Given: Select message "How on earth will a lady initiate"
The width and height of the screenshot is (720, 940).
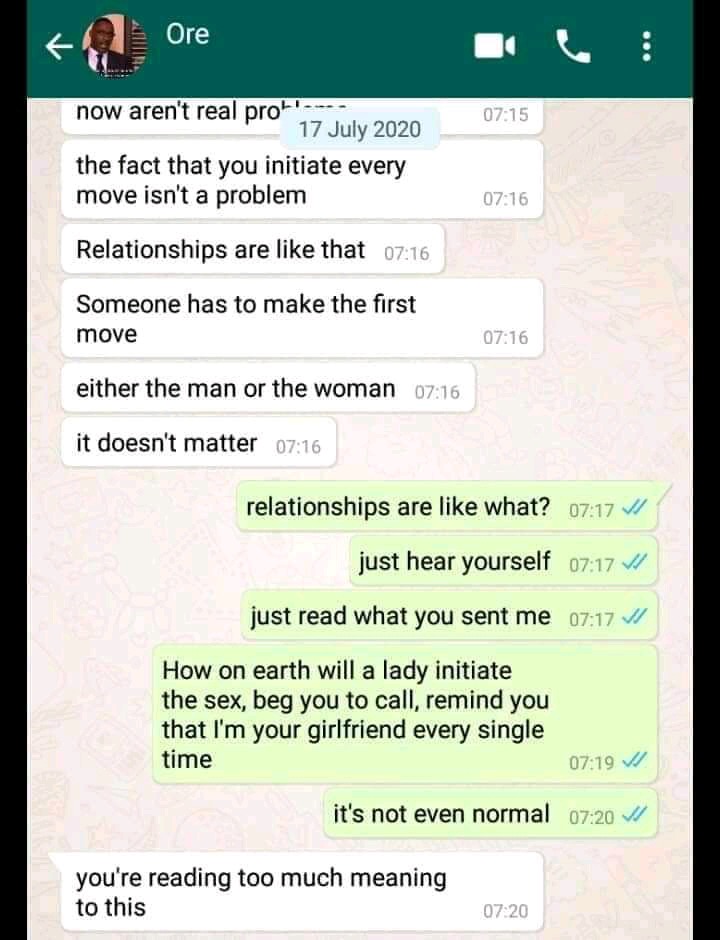Looking at the screenshot, I should (x=405, y=715).
